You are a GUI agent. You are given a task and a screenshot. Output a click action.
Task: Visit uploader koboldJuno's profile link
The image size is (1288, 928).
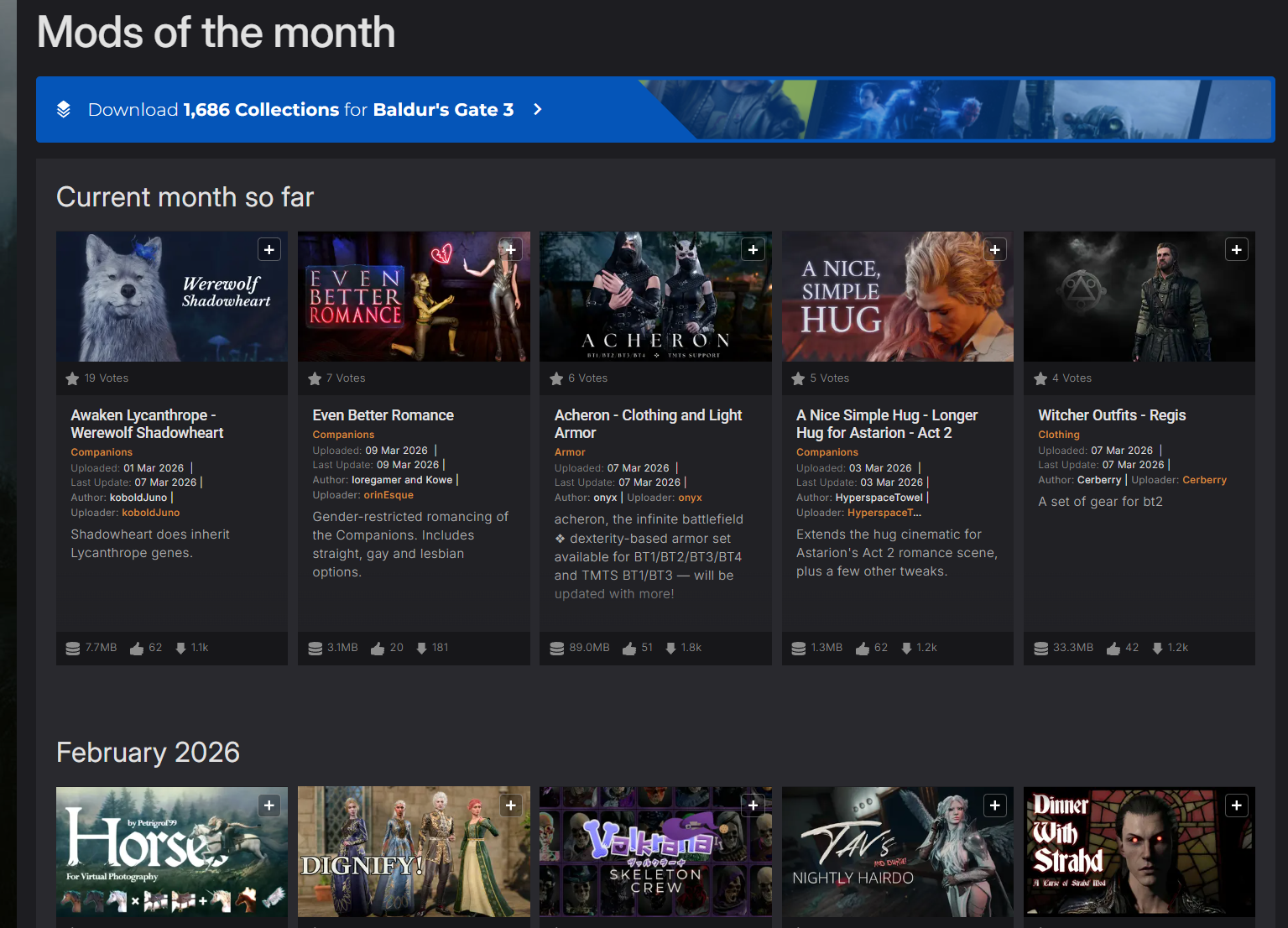point(151,513)
